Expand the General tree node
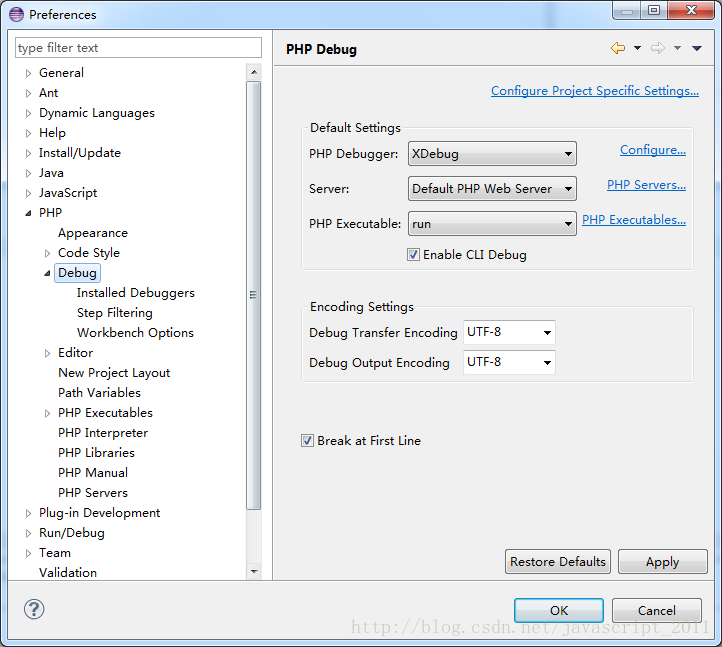 point(29,73)
